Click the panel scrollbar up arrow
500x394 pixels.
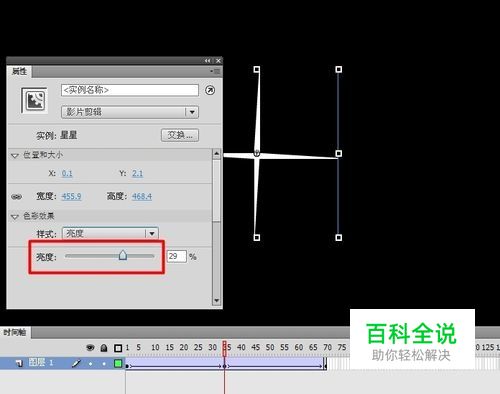click(x=216, y=153)
